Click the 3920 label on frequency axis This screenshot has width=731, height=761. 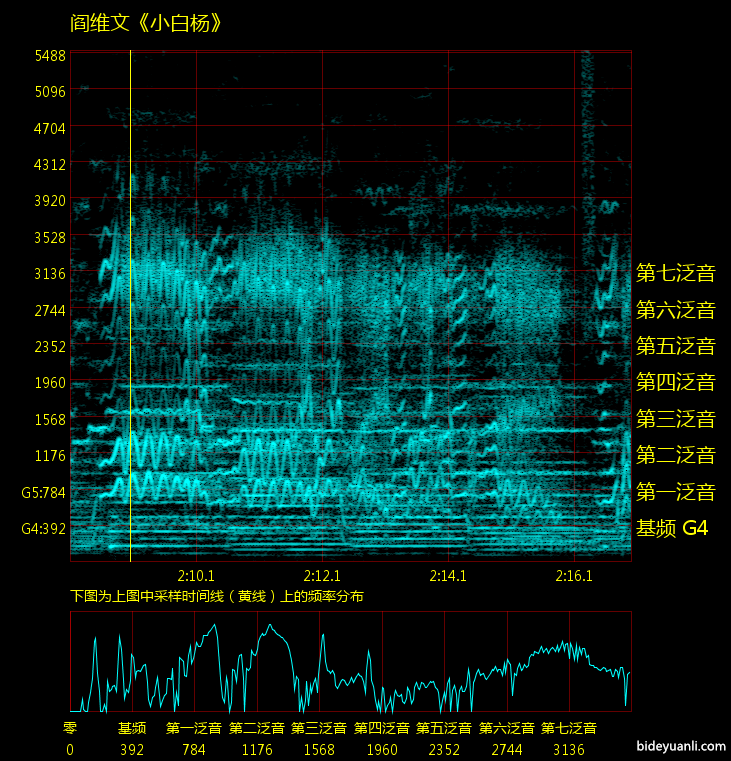tap(49, 200)
